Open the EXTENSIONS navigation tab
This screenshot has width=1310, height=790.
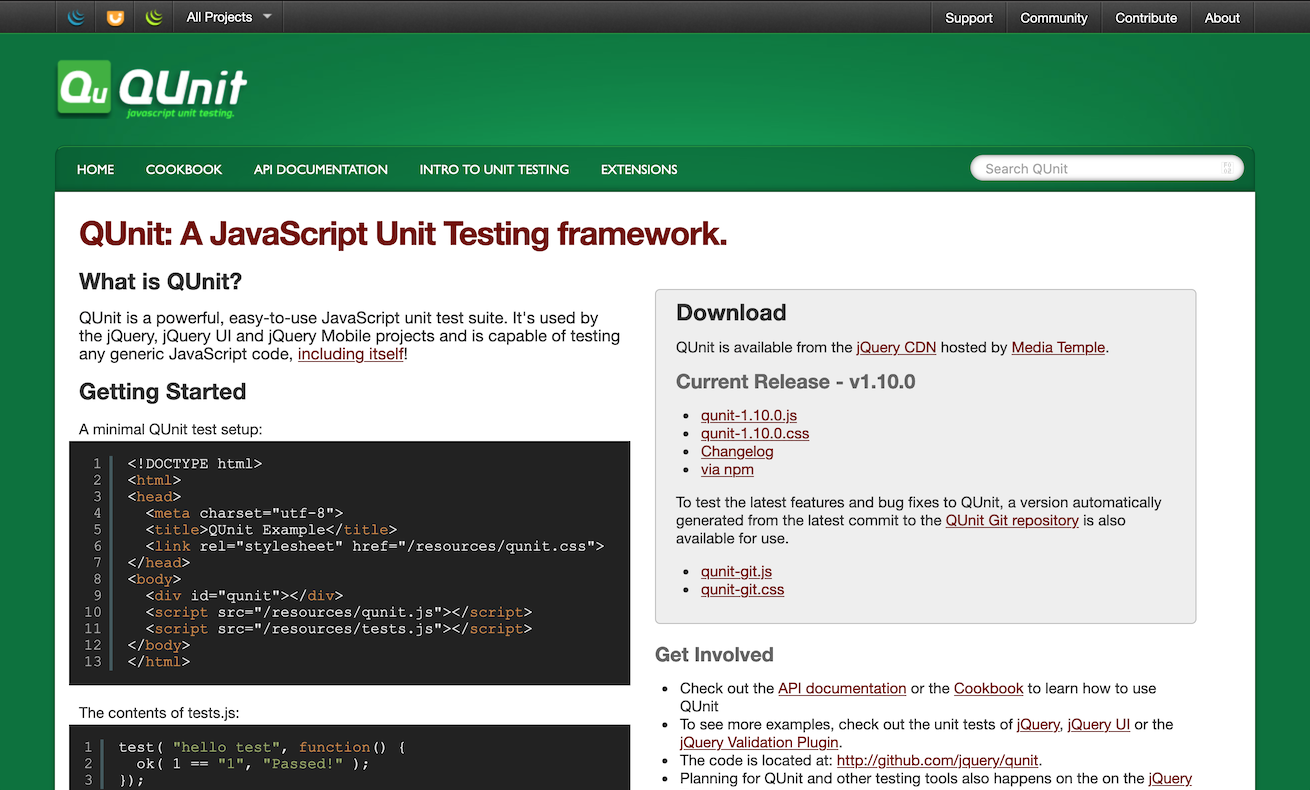[639, 169]
